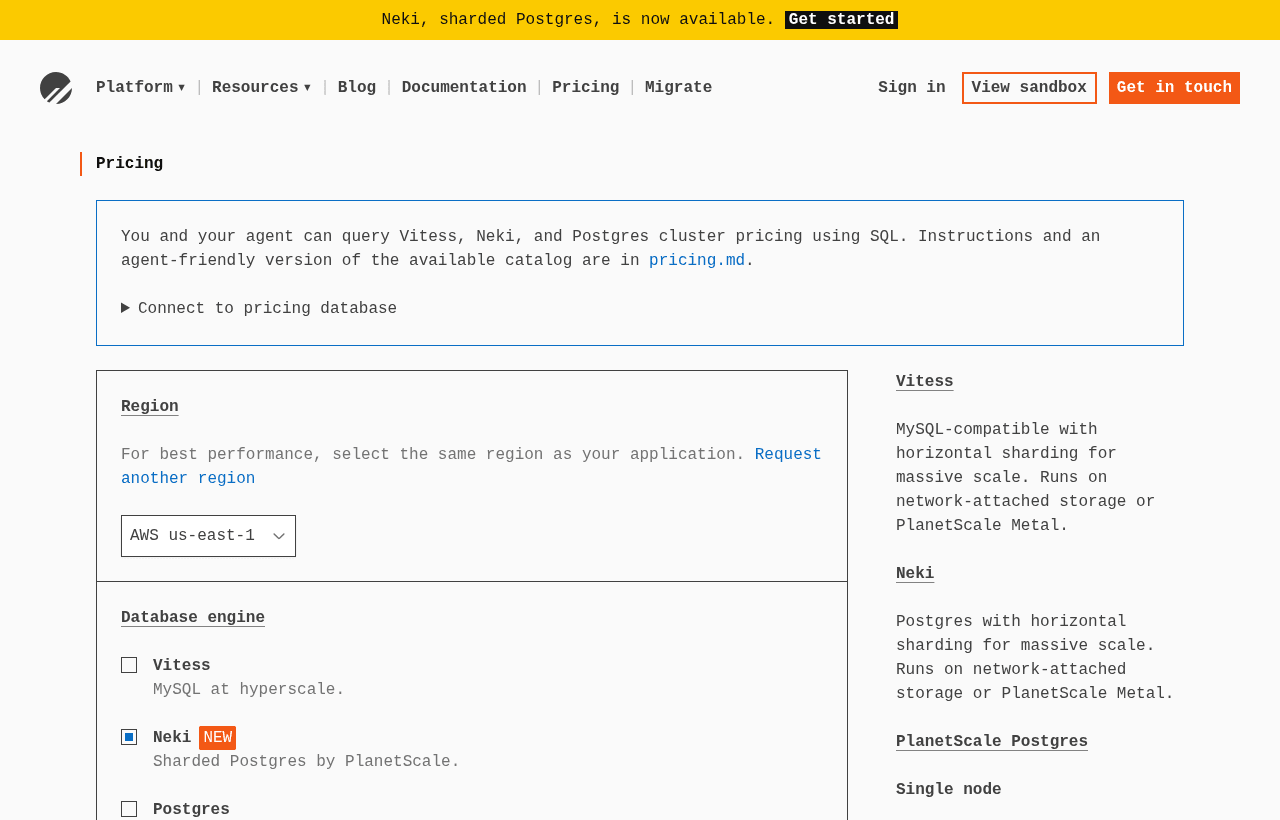
Task: Click the Vitess heading in sidebar
Action: pos(925,382)
